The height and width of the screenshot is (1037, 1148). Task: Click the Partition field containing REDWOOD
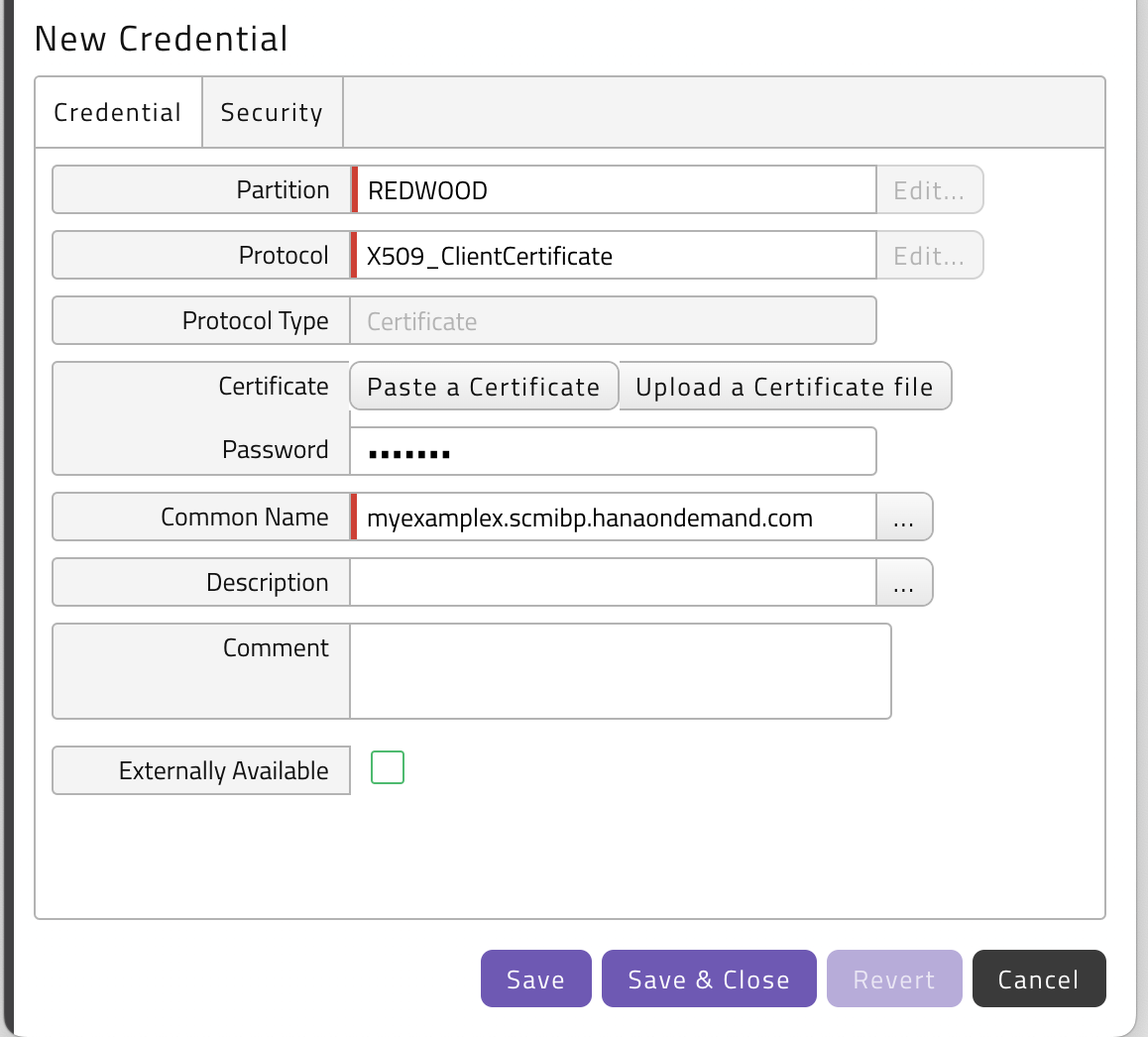point(614,189)
